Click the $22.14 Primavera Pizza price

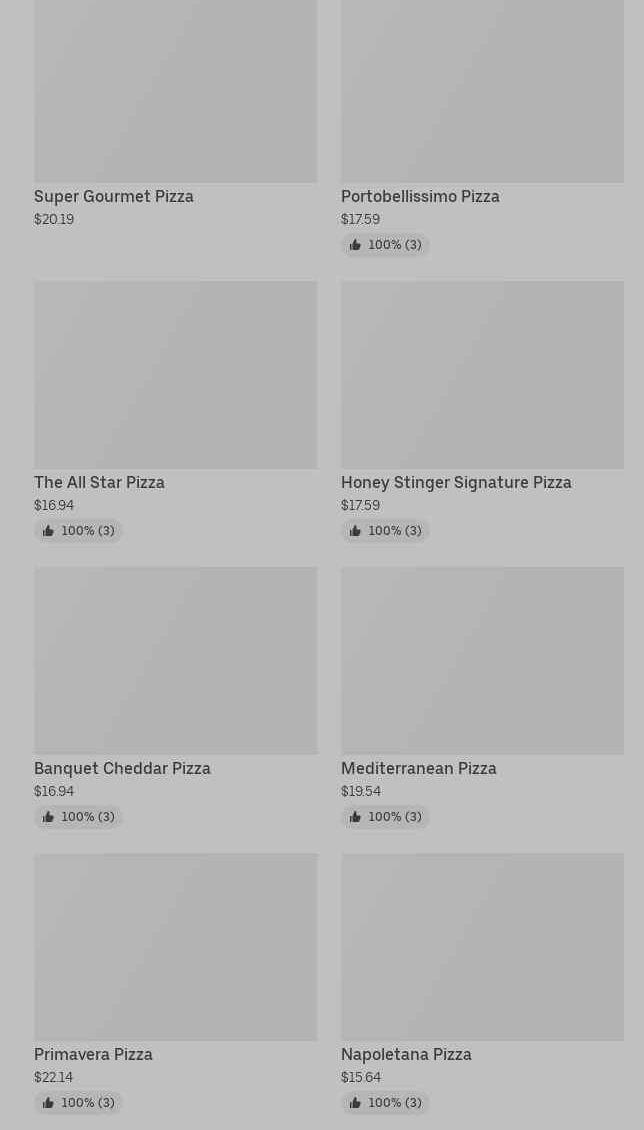(x=54, y=1078)
